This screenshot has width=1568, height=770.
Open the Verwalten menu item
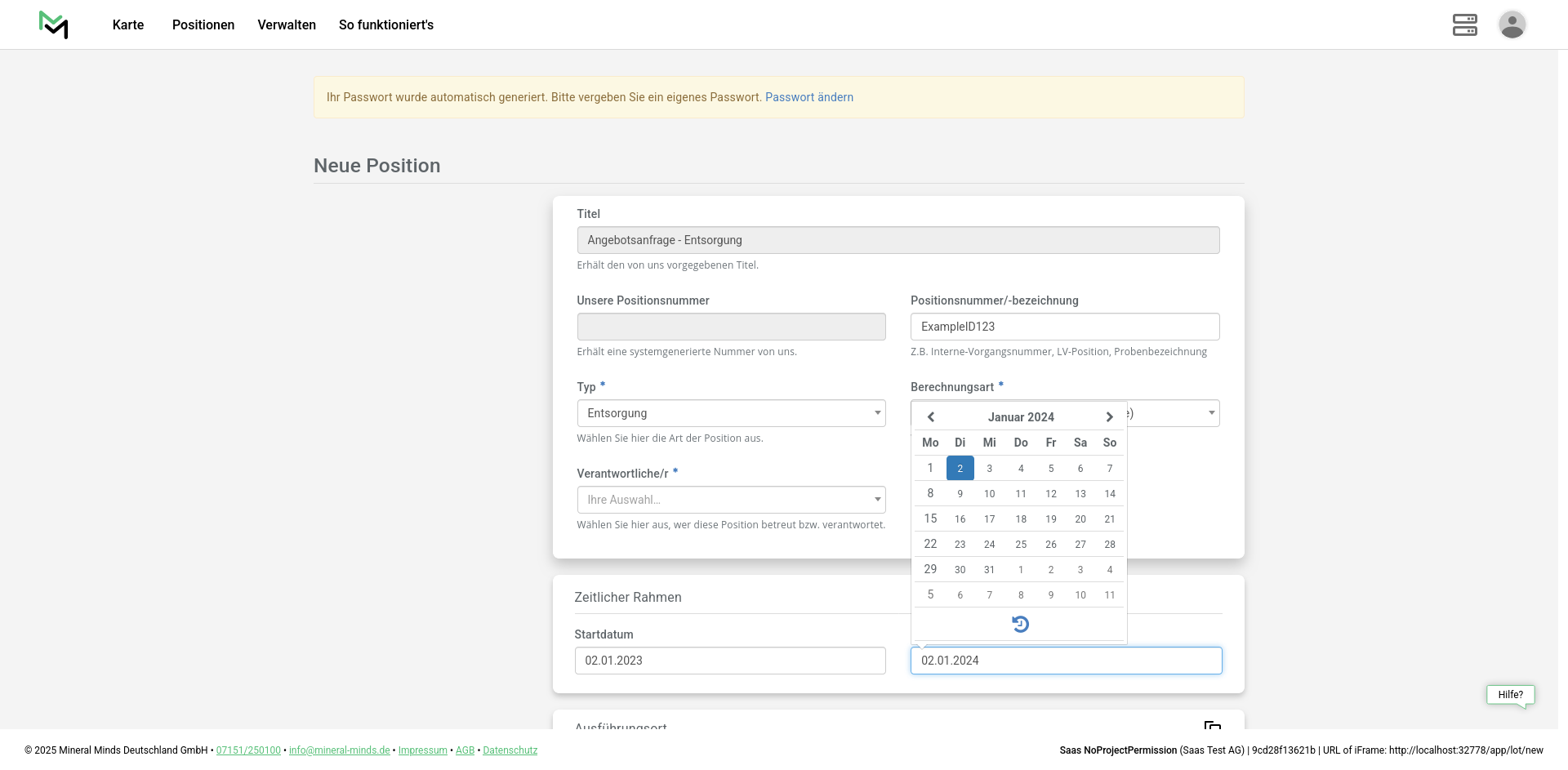287,25
